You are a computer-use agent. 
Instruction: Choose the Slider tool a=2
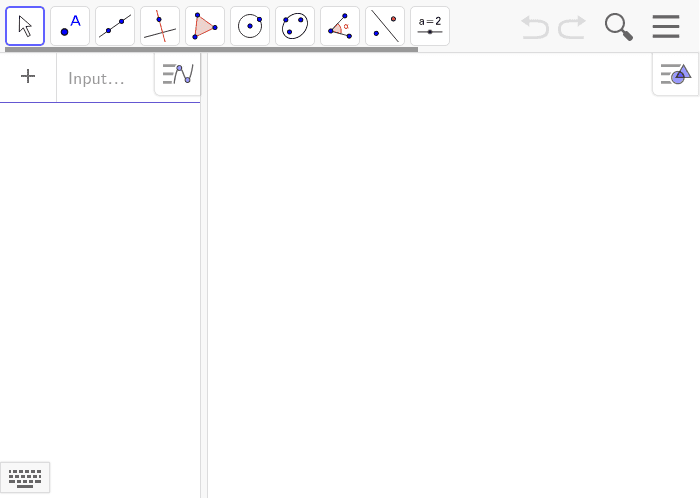430,26
